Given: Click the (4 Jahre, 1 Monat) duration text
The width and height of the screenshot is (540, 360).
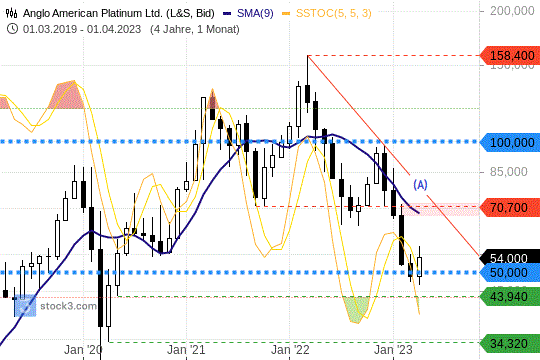Looking at the screenshot, I should tap(195, 29).
